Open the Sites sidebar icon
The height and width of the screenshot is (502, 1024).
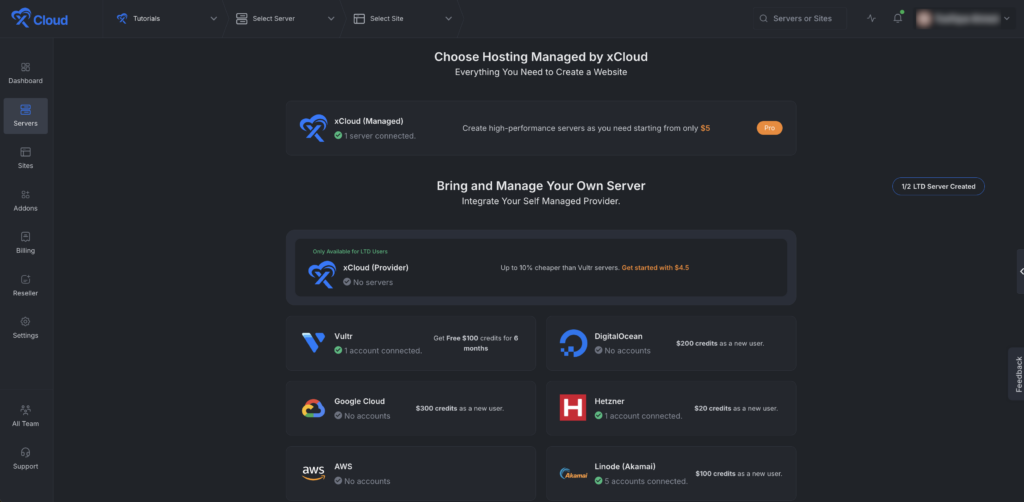click(x=25, y=152)
